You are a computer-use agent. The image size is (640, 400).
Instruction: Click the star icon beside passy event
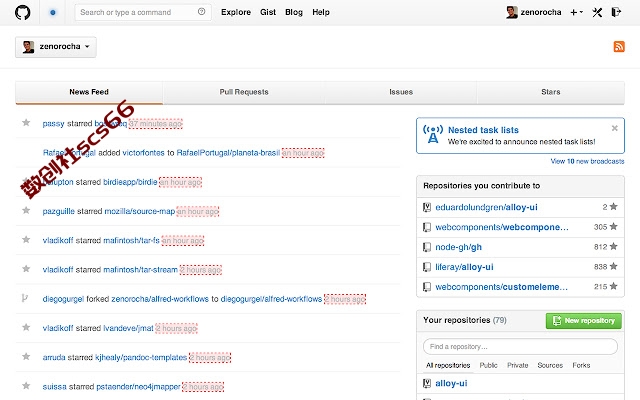[26, 122]
